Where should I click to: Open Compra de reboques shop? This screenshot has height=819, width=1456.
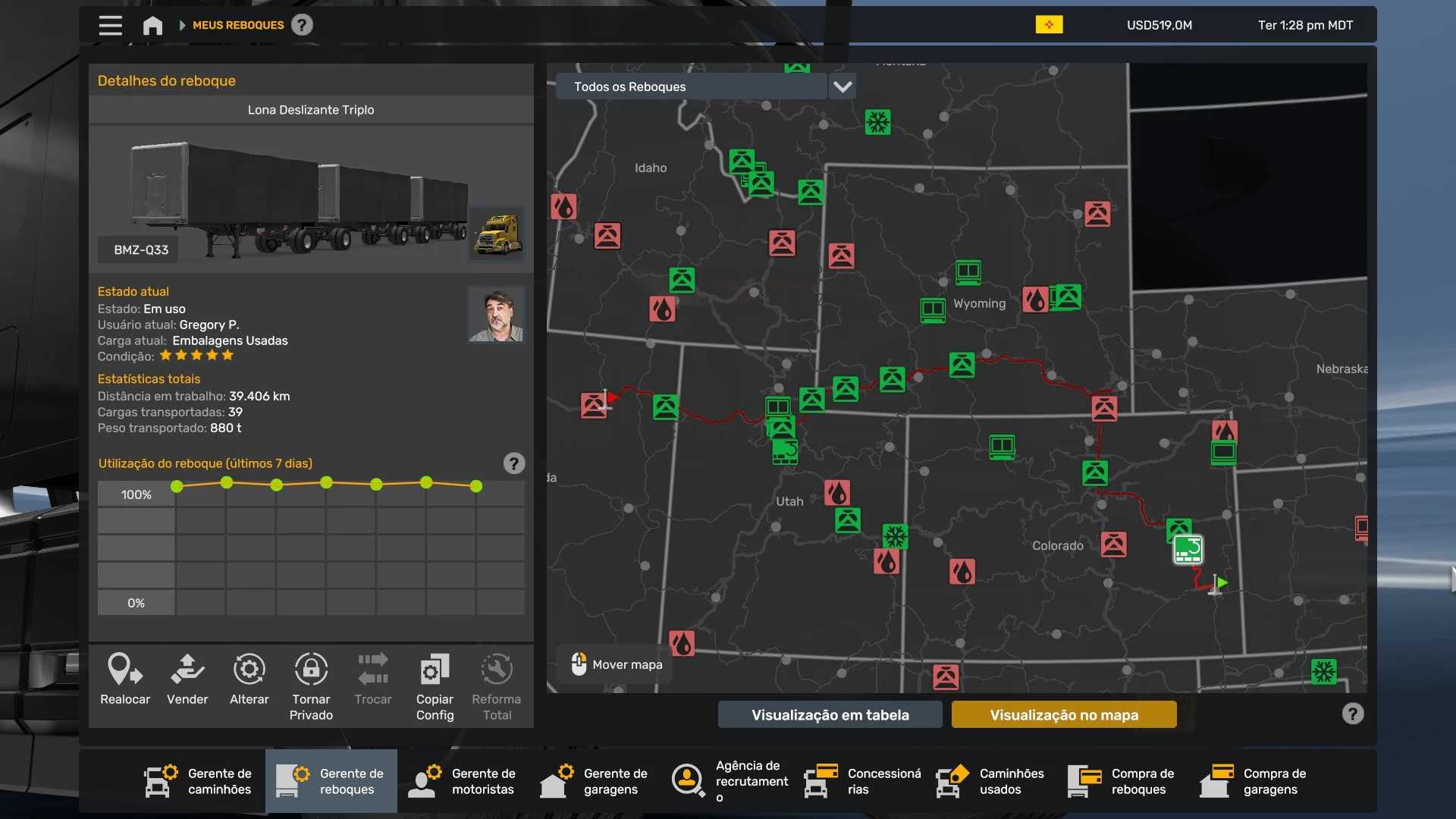pos(1122,781)
